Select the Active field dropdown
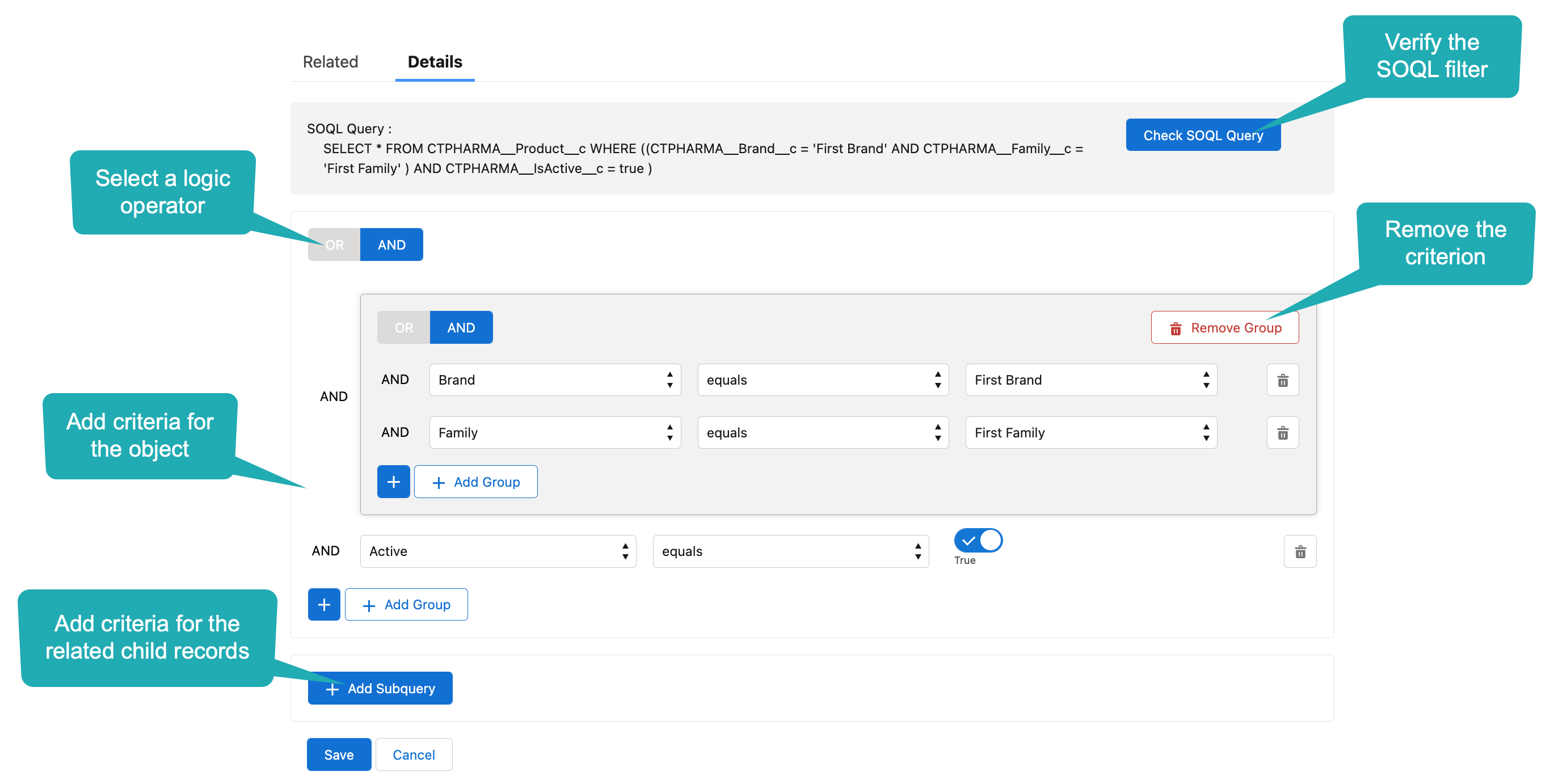Image resolution: width=1550 pixels, height=784 pixels. tap(498, 551)
